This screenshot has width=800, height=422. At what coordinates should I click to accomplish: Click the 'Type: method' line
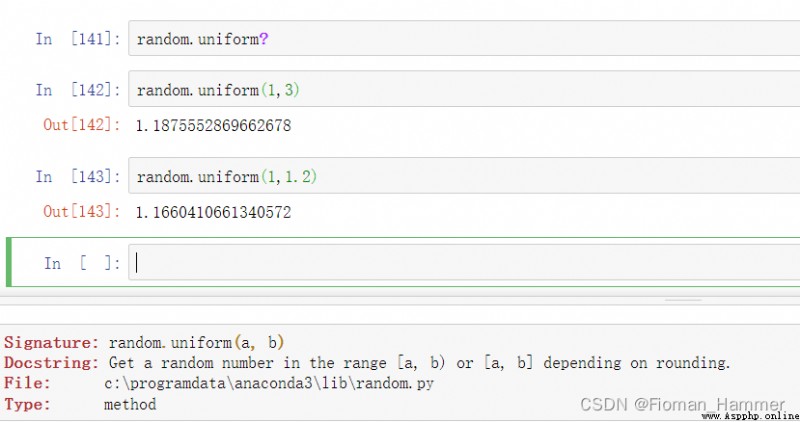(x=80, y=404)
